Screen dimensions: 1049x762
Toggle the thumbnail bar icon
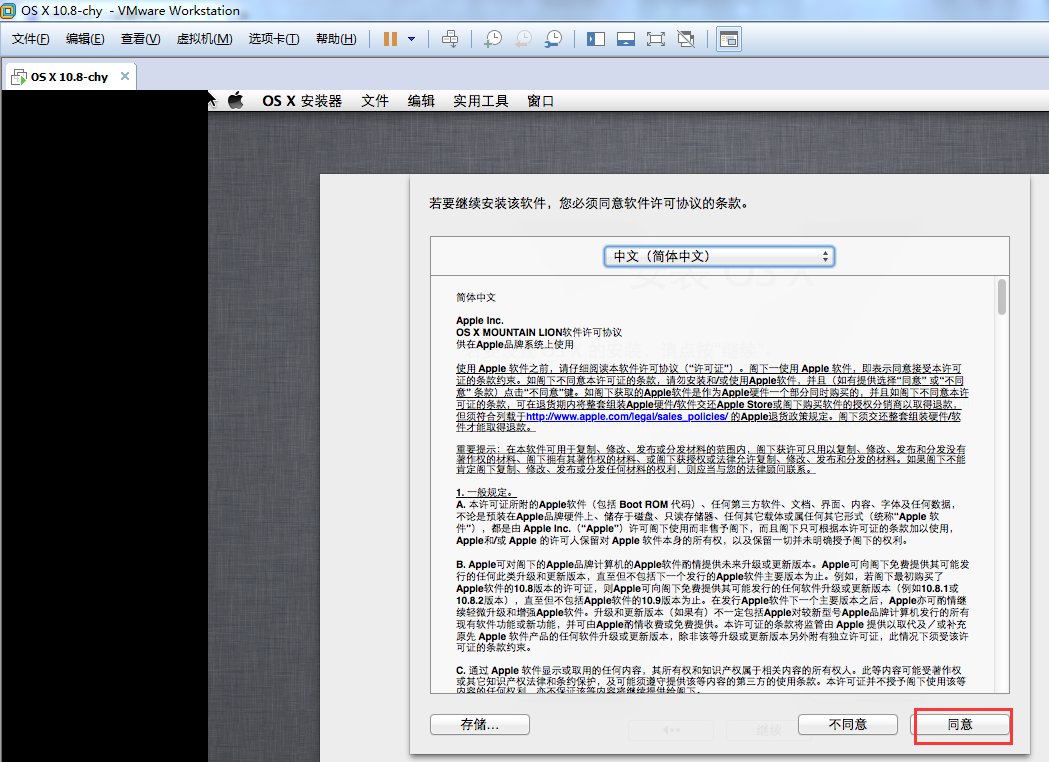[625, 39]
